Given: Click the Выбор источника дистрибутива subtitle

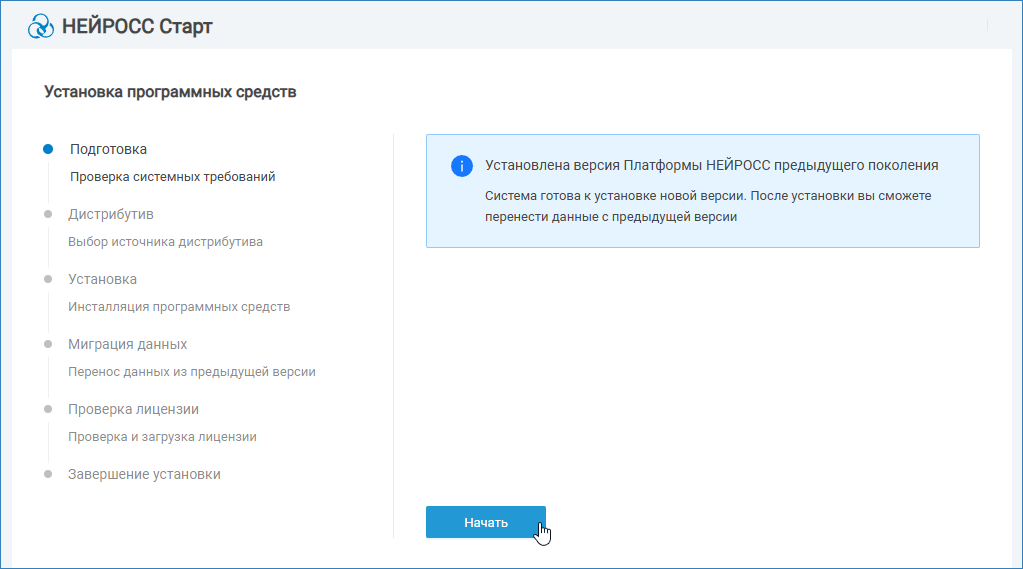Looking at the screenshot, I should click(x=165, y=242).
